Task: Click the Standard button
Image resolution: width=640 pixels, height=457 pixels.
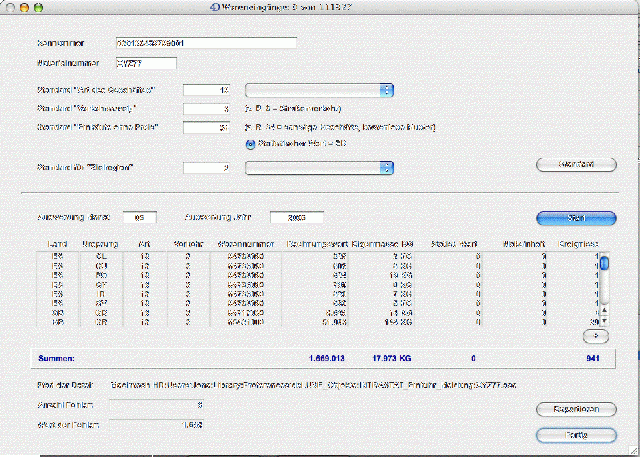Action: coord(575,163)
